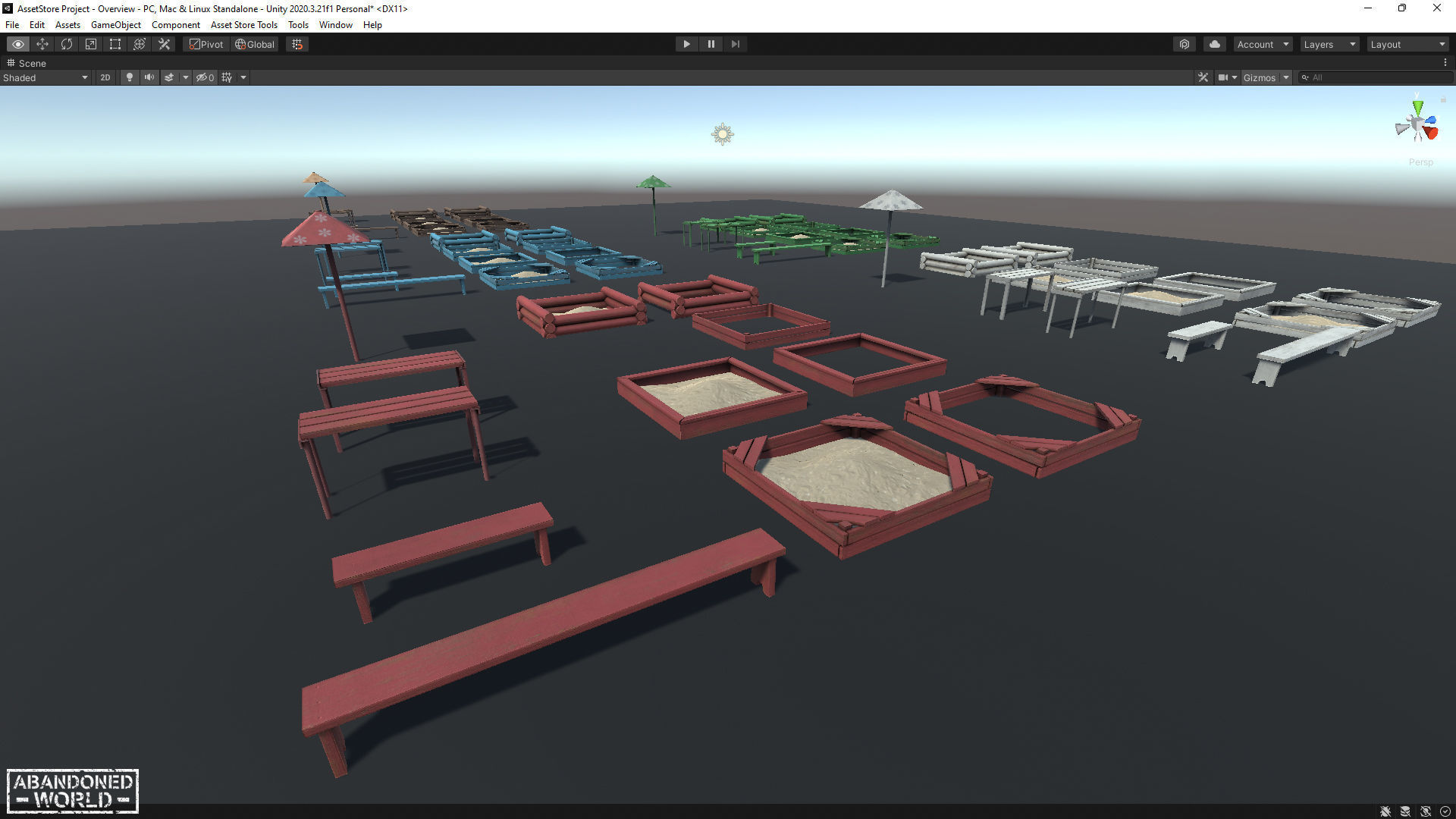Expand grid axis dropdown arrow

click(x=243, y=77)
